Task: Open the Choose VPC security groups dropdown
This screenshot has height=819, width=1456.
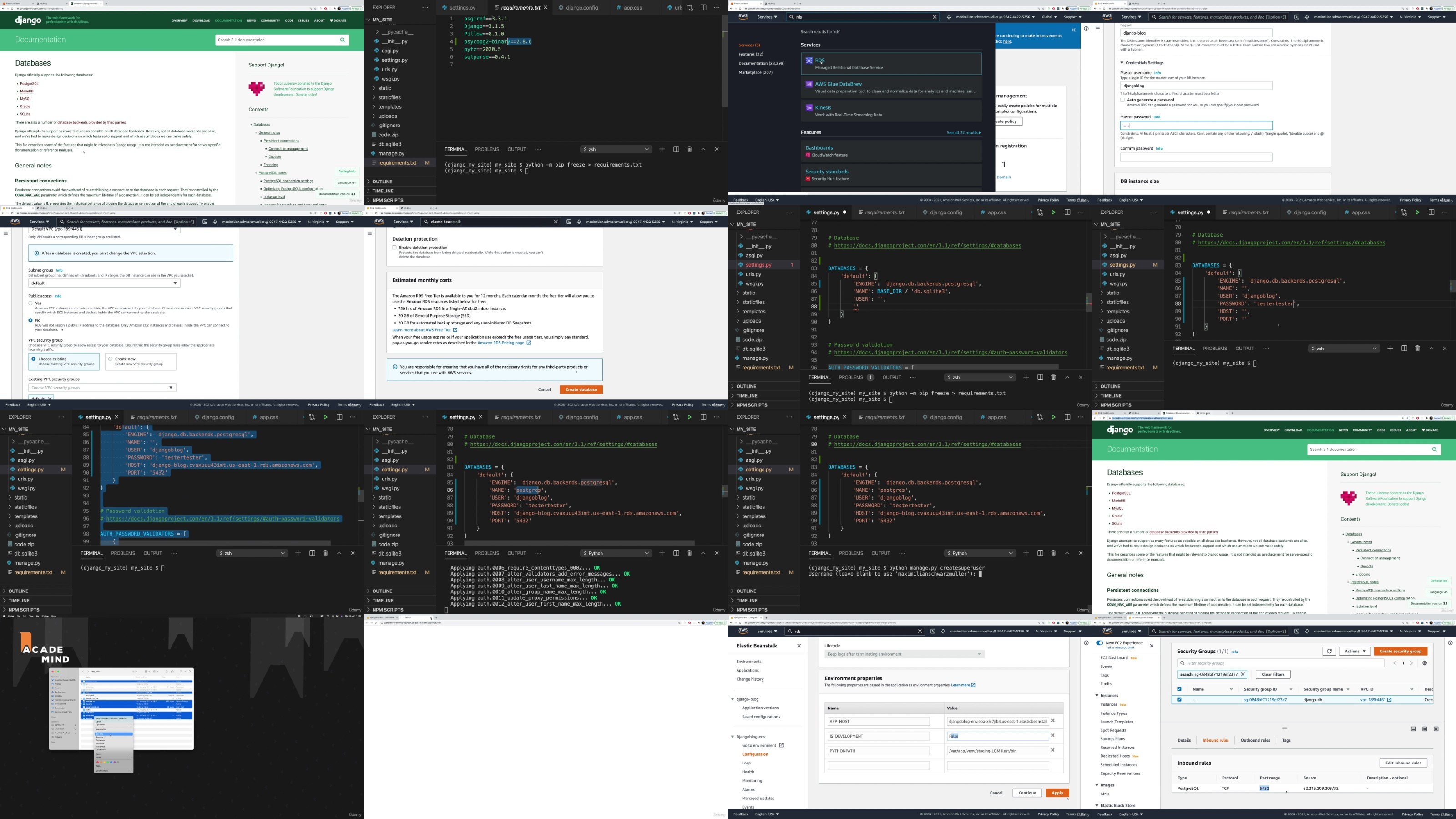Action: tap(102, 388)
